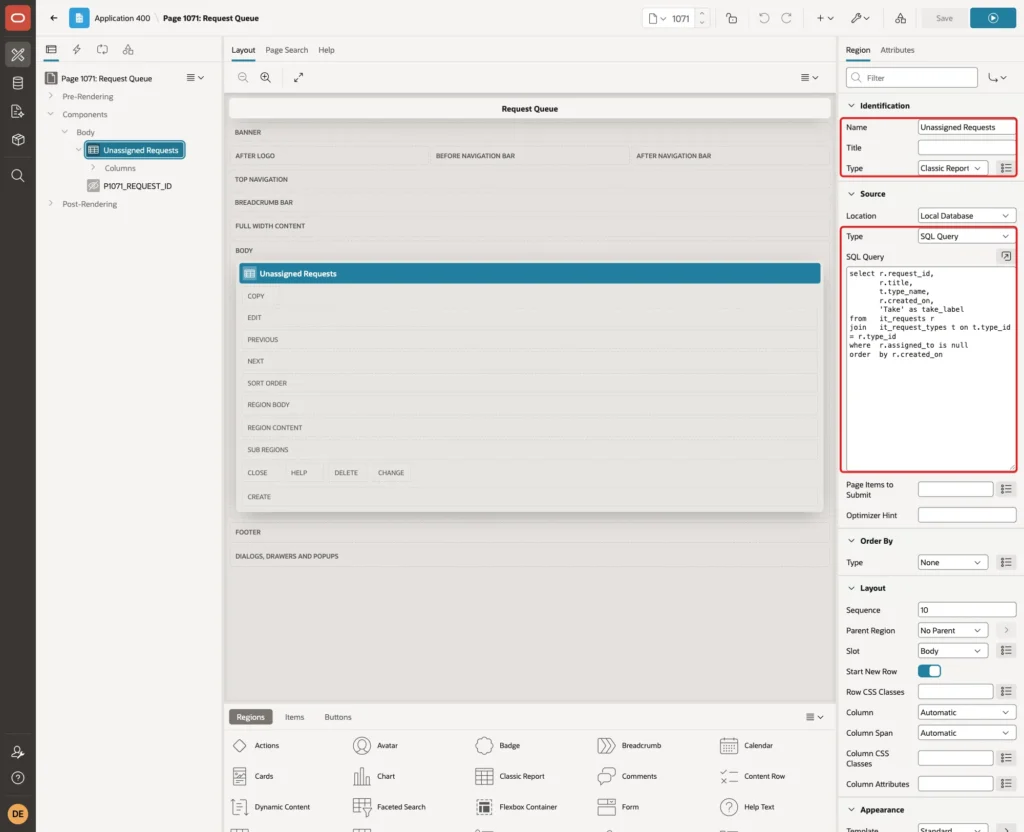The width and height of the screenshot is (1024, 832).
Task: Click the Save button
Action: coord(944,18)
